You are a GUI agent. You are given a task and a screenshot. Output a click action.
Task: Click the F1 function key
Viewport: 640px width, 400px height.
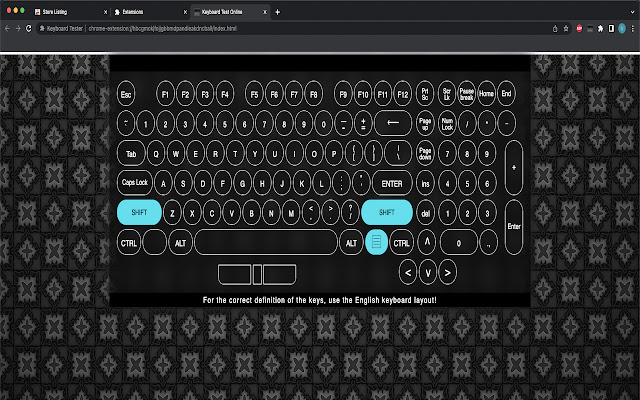point(165,94)
